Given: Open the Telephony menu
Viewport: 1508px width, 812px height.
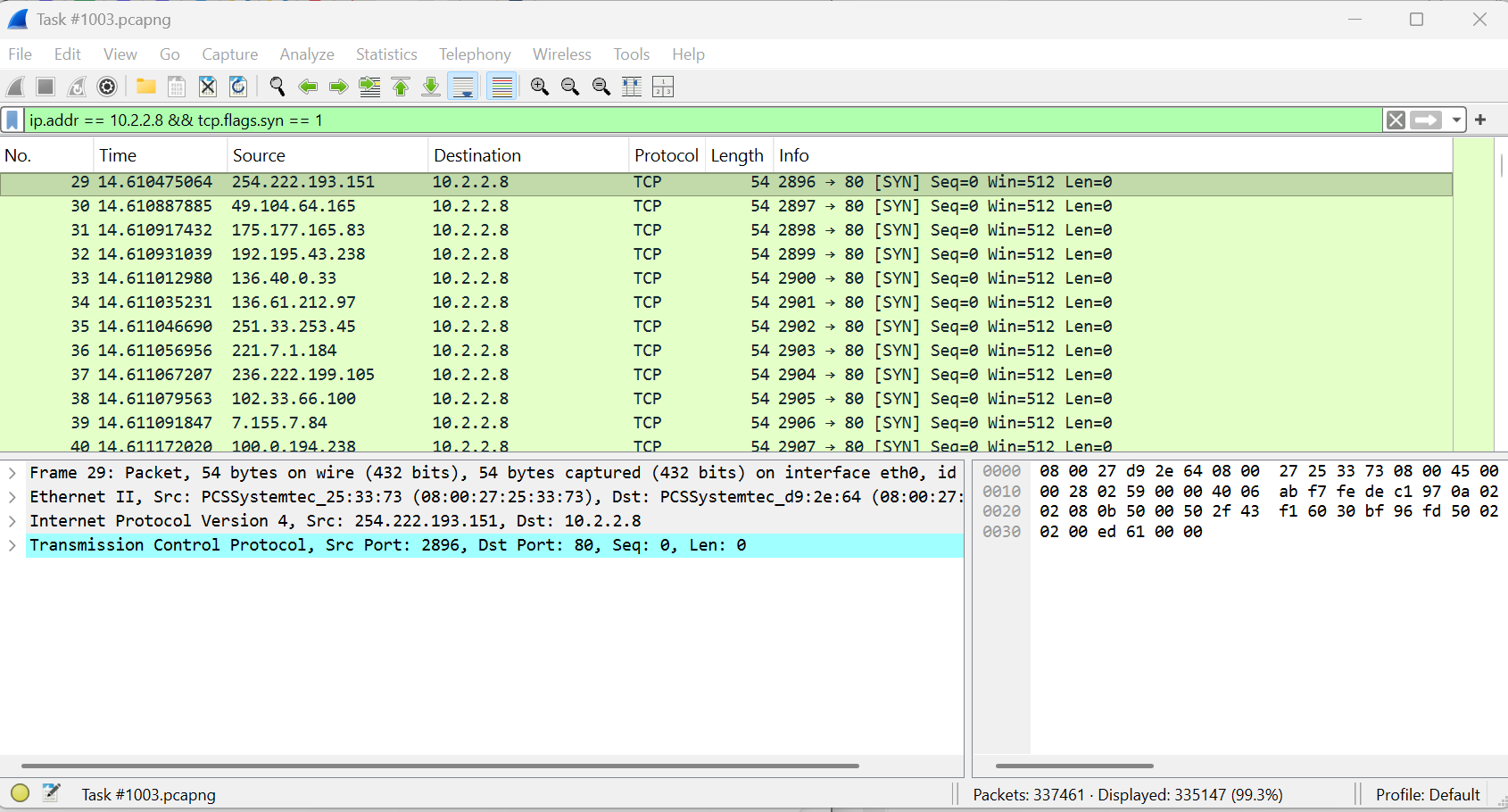Looking at the screenshot, I should (474, 54).
